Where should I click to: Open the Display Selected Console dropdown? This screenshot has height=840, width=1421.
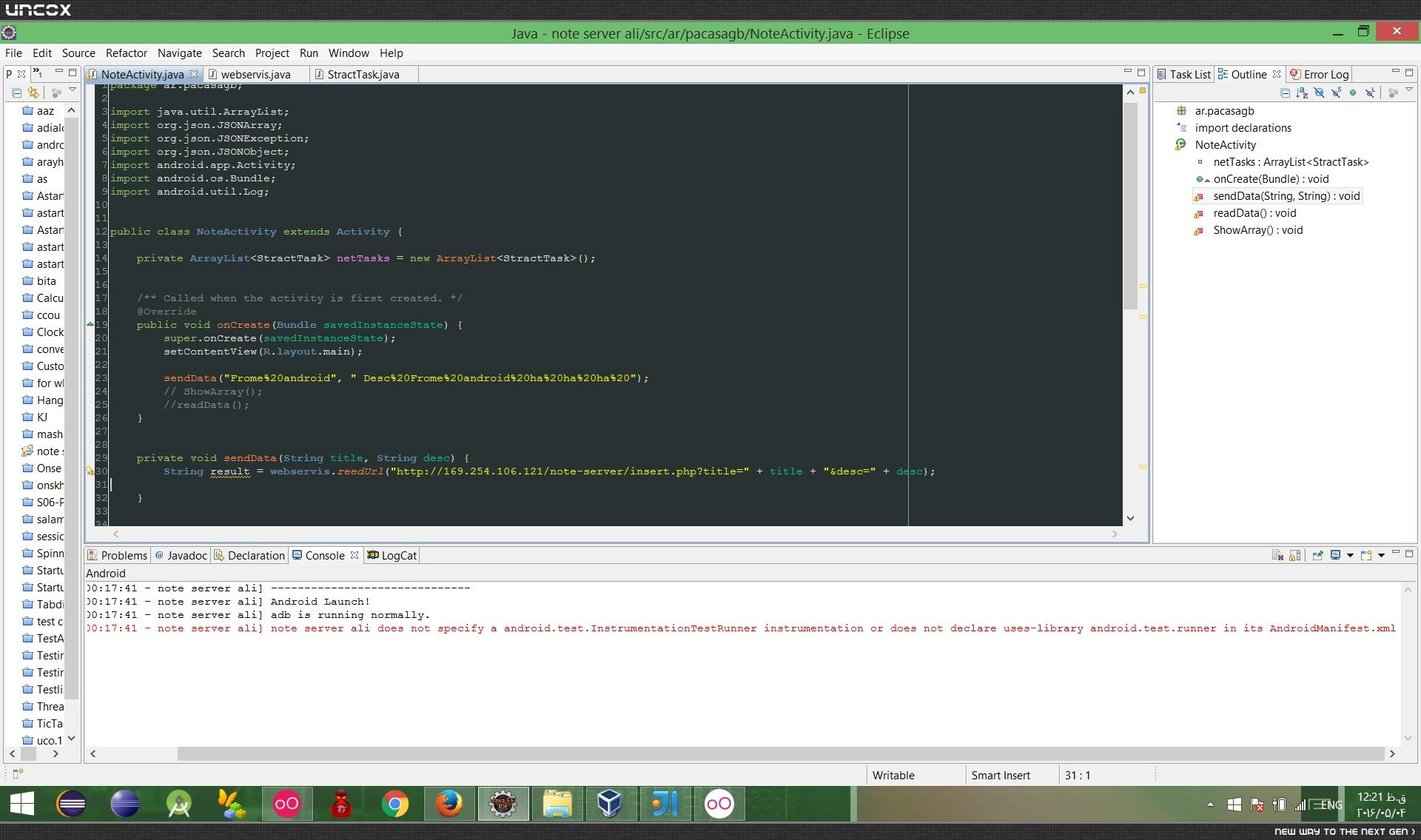(1350, 556)
